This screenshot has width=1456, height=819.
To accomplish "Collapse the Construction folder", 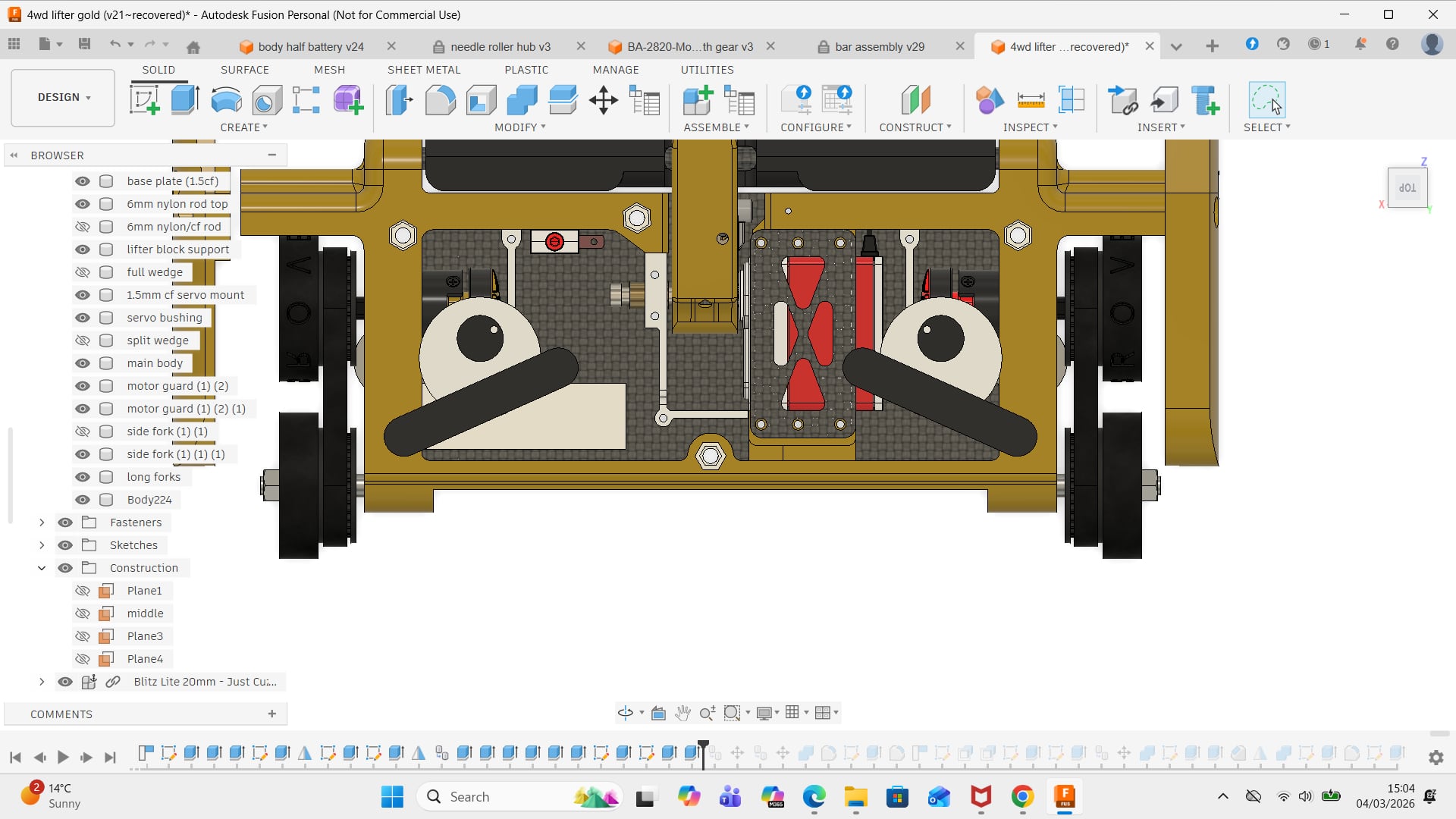I will (42, 568).
